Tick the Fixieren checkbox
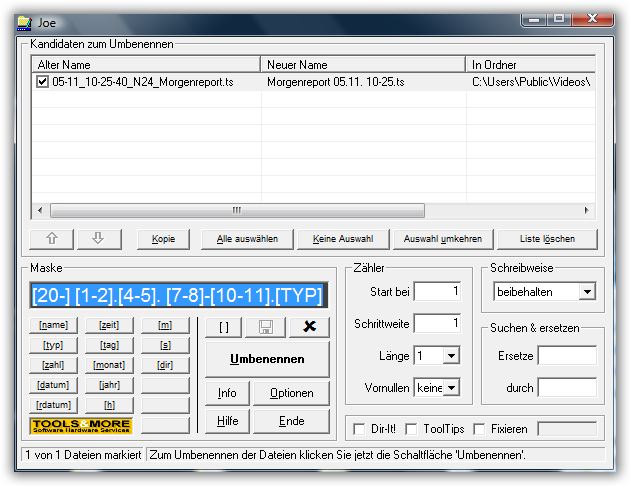630x486 pixels. point(480,429)
